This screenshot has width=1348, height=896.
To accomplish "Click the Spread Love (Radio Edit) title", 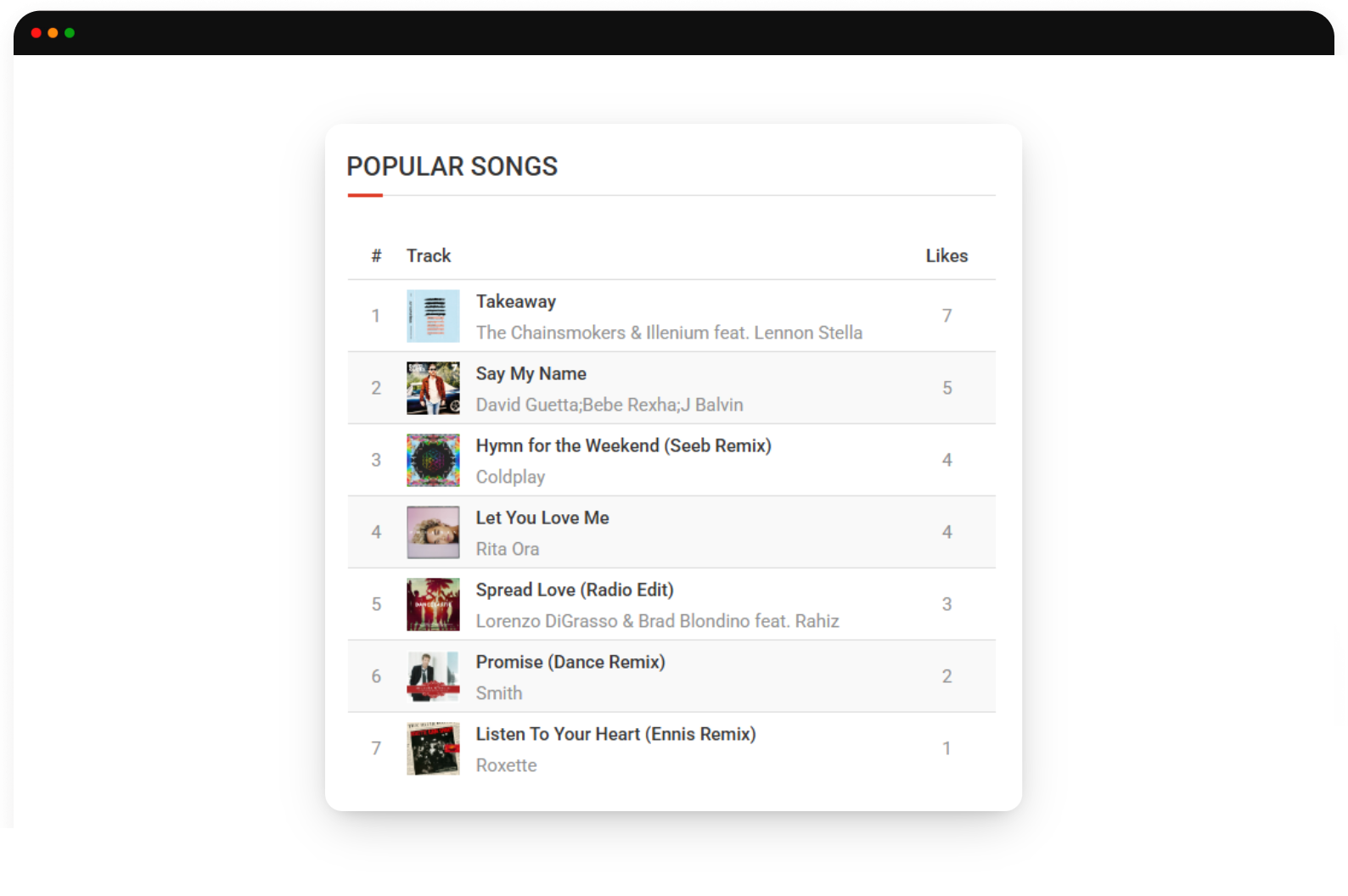I will 574,590.
